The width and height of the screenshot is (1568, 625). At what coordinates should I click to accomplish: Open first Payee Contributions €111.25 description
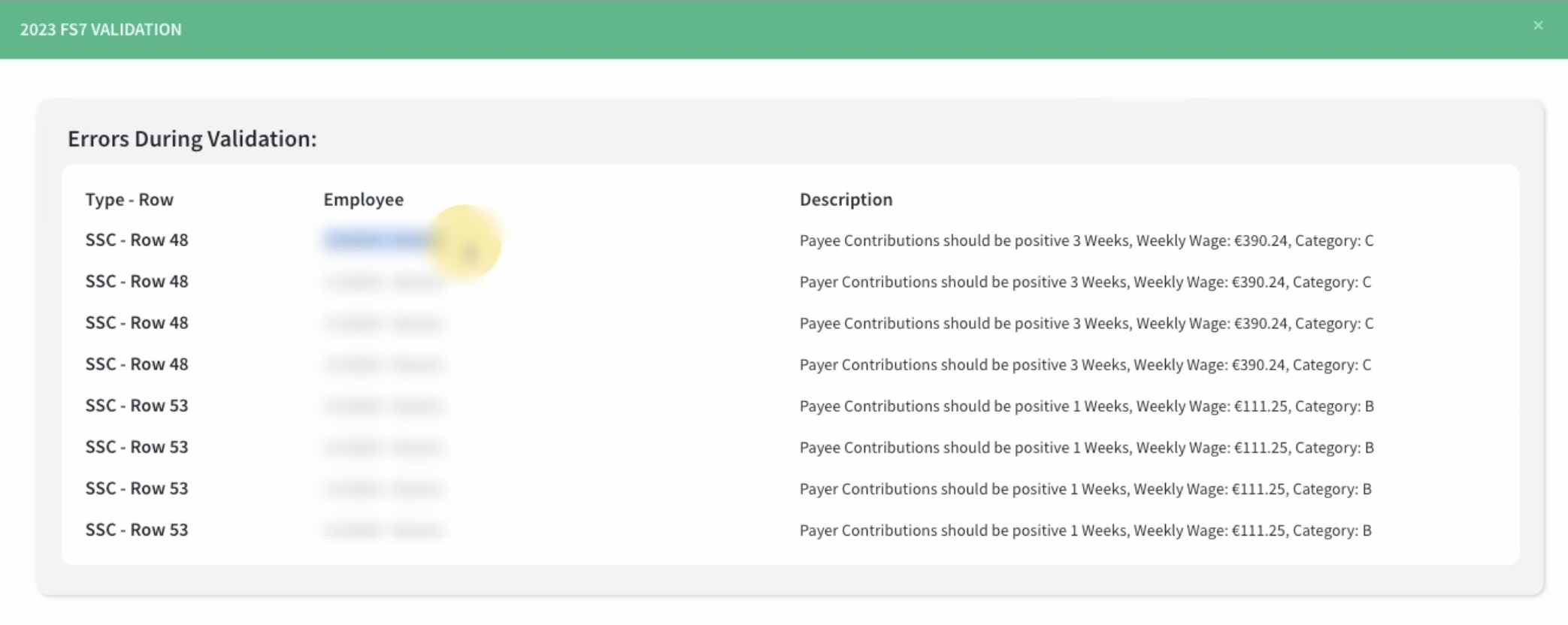[1087, 406]
